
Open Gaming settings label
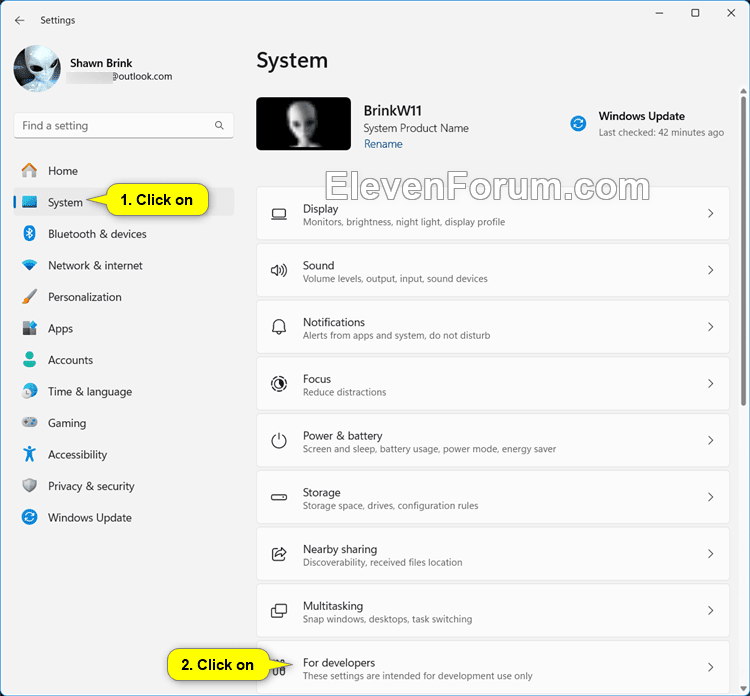pos(67,423)
